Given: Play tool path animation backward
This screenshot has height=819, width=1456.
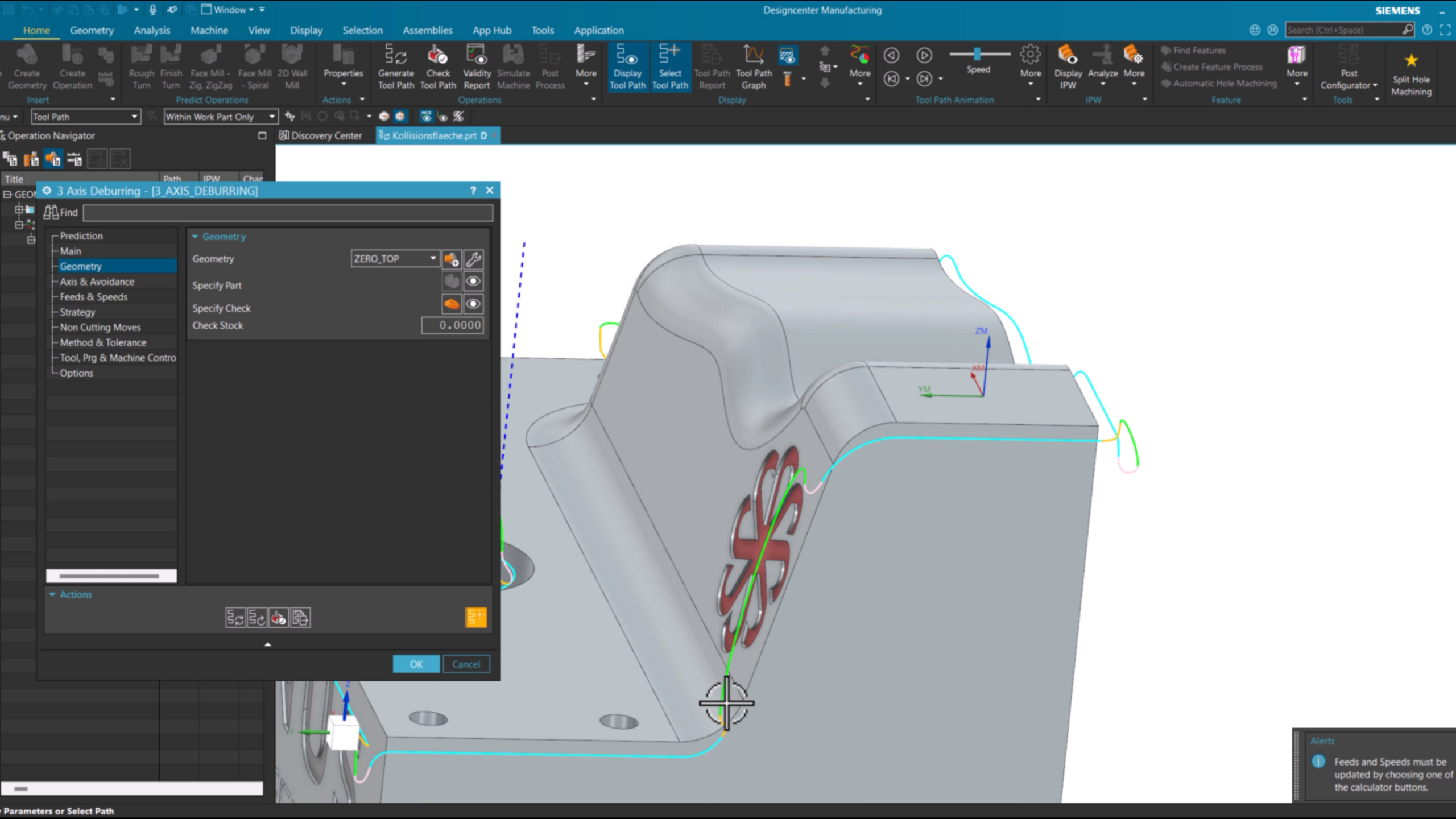Looking at the screenshot, I should pos(891,55).
